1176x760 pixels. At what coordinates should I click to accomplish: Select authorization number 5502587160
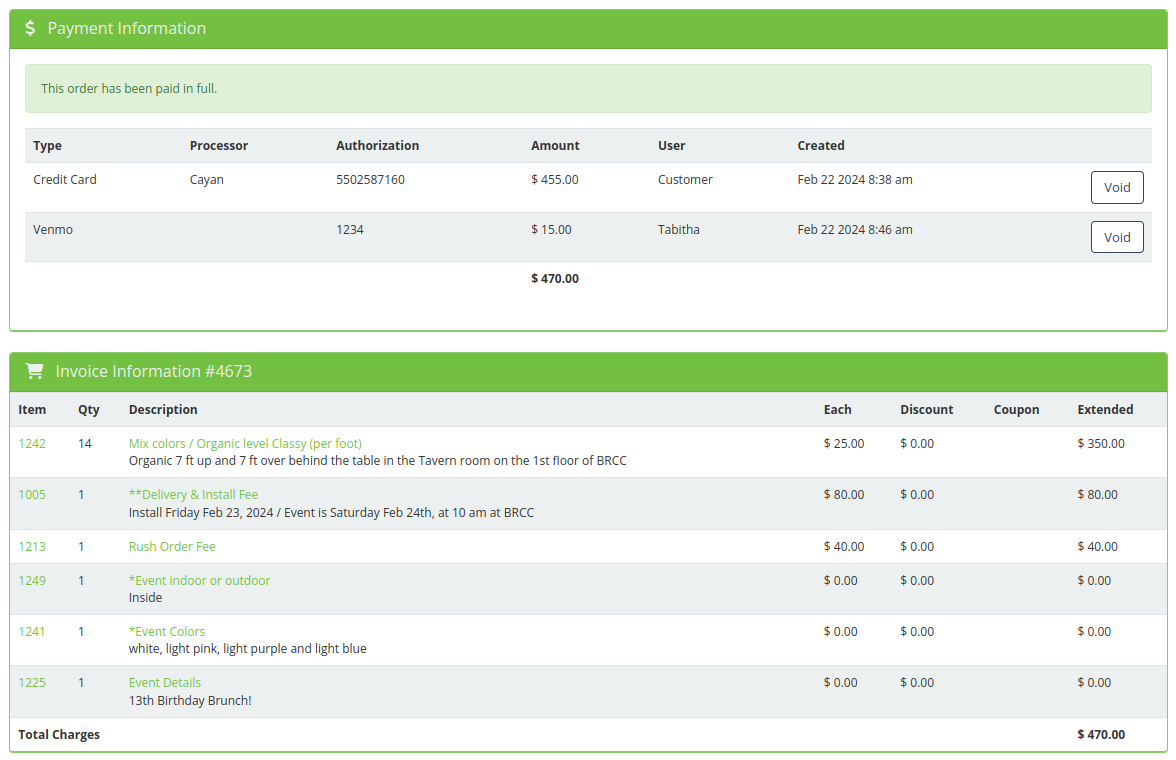[x=370, y=179]
